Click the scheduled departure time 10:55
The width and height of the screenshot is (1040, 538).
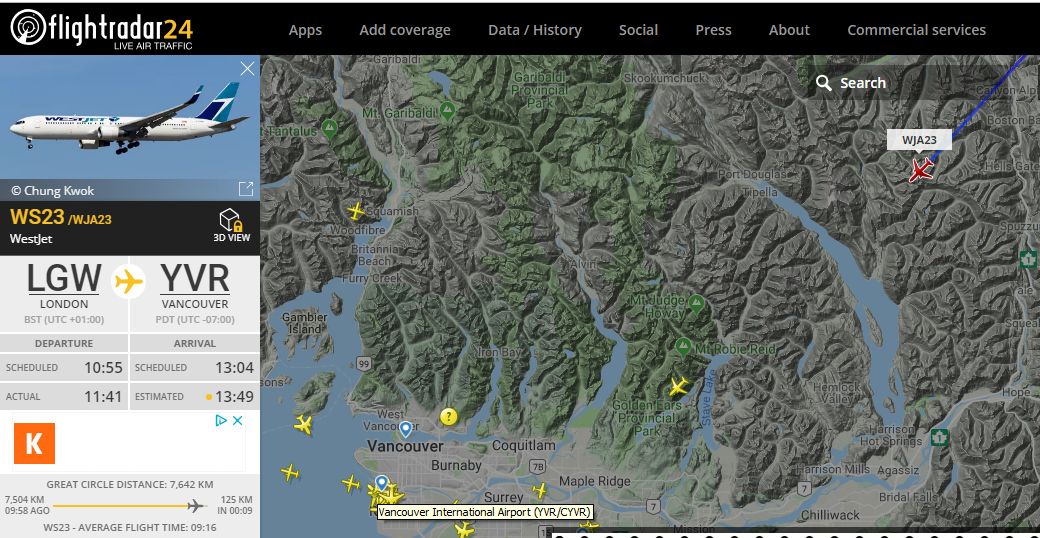pos(103,368)
